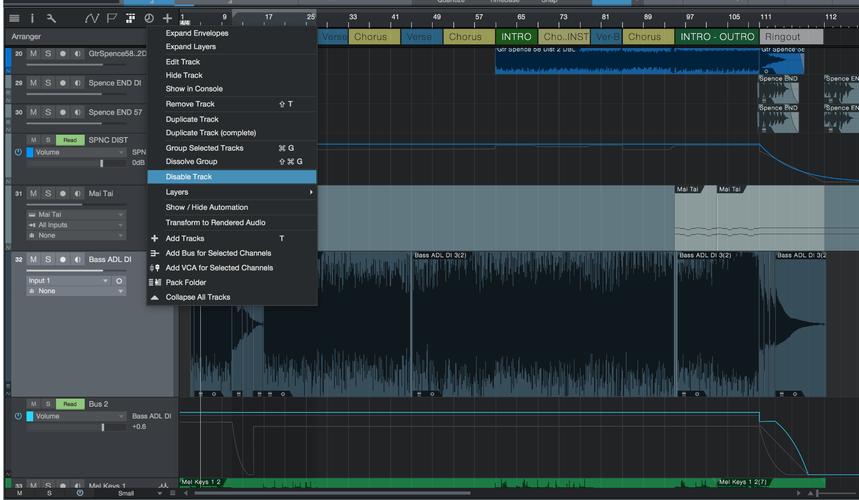Select Collapse All Tracks menu item
Image resolution: width=859 pixels, height=500 pixels.
click(232, 297)
